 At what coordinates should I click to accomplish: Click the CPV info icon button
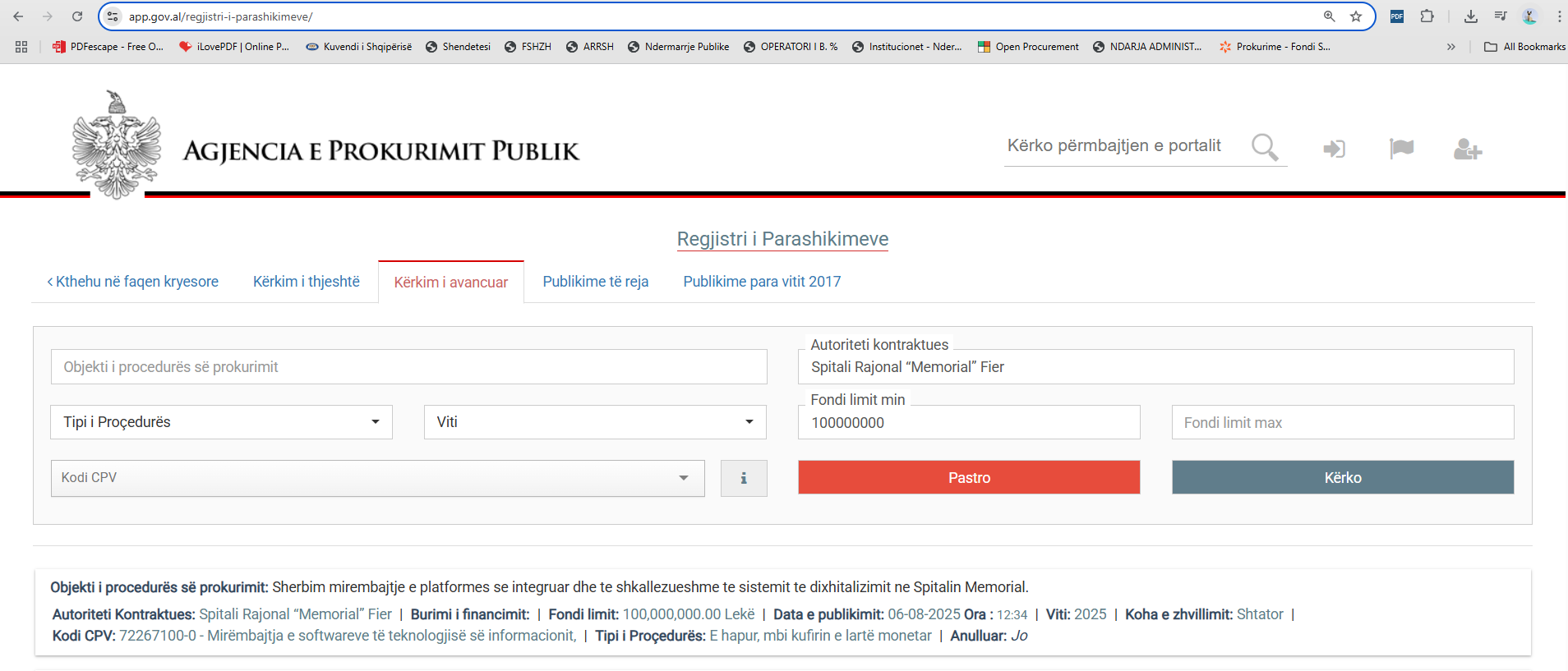pyautogui.click(x=744, y=478)
